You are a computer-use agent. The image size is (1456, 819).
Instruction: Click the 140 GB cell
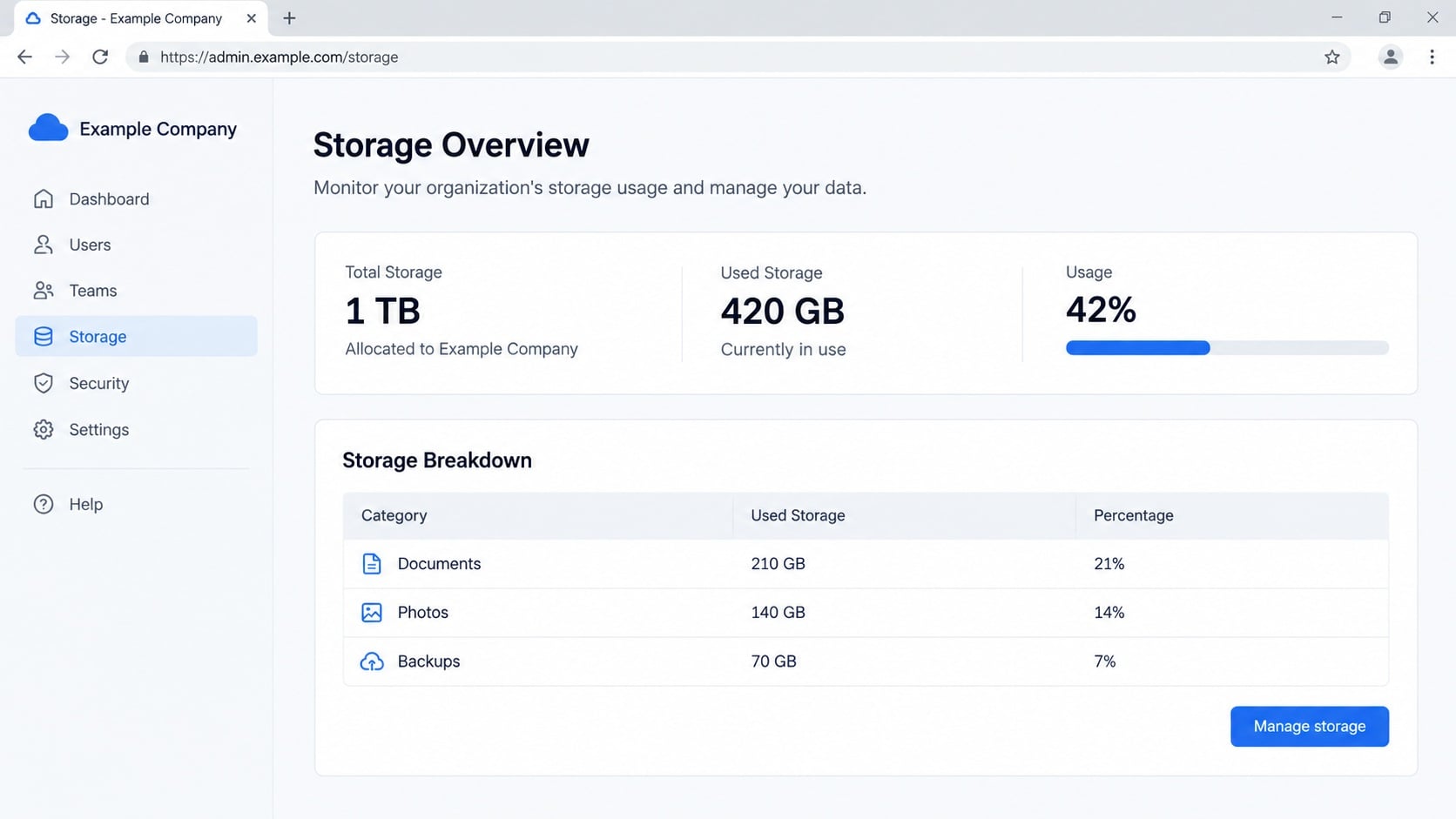[778, 613]
